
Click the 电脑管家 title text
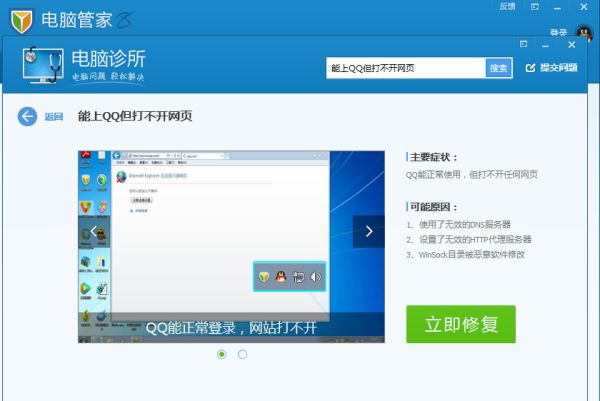click(x=77, y=20)
